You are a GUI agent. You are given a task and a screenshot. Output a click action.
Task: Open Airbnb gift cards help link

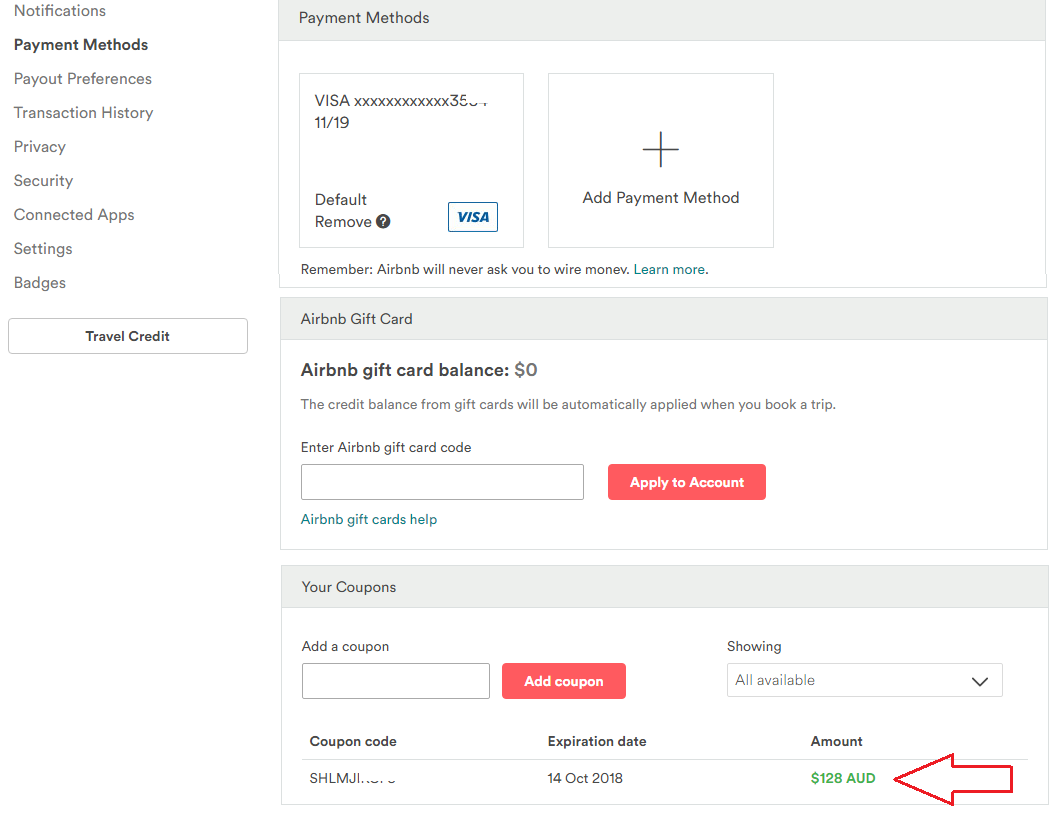[x=369, y=520]
